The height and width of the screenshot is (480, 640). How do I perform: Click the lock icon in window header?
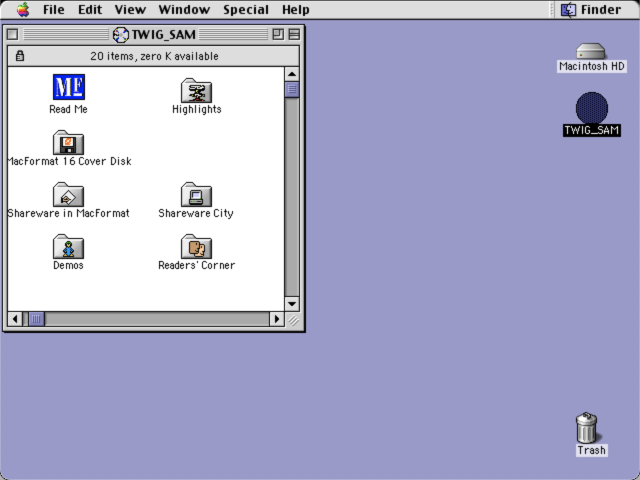pos(20,56)
